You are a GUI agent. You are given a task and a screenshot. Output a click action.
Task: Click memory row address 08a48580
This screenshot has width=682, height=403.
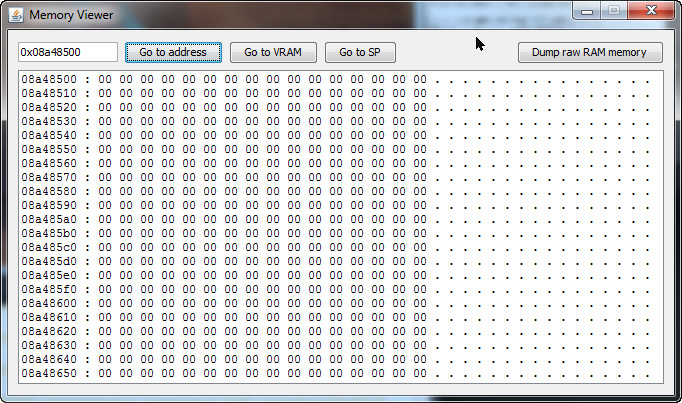point(49,191)
